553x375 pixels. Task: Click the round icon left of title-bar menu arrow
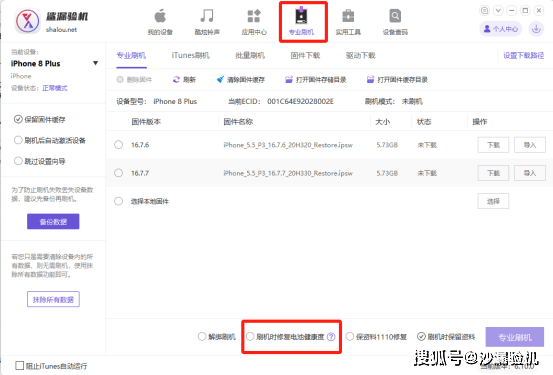tap(485, 11)
